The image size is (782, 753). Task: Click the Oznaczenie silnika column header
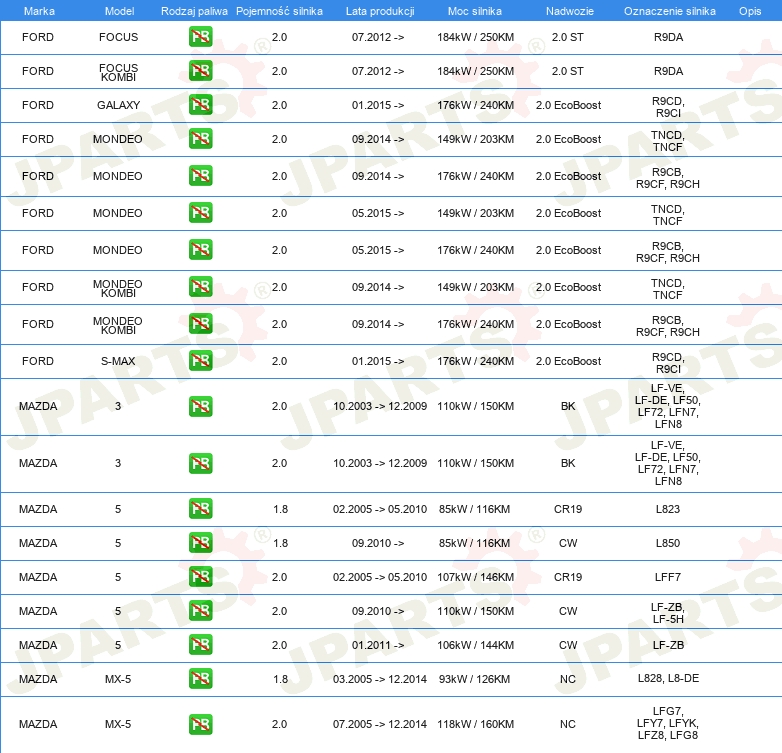pyautogui.click(x=669, y=11)
